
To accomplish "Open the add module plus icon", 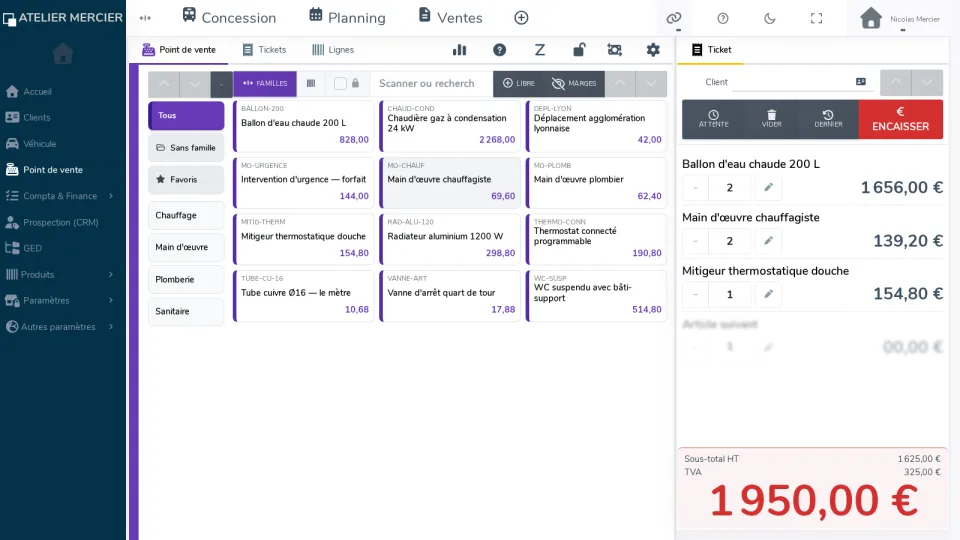I will click(521, 18).
